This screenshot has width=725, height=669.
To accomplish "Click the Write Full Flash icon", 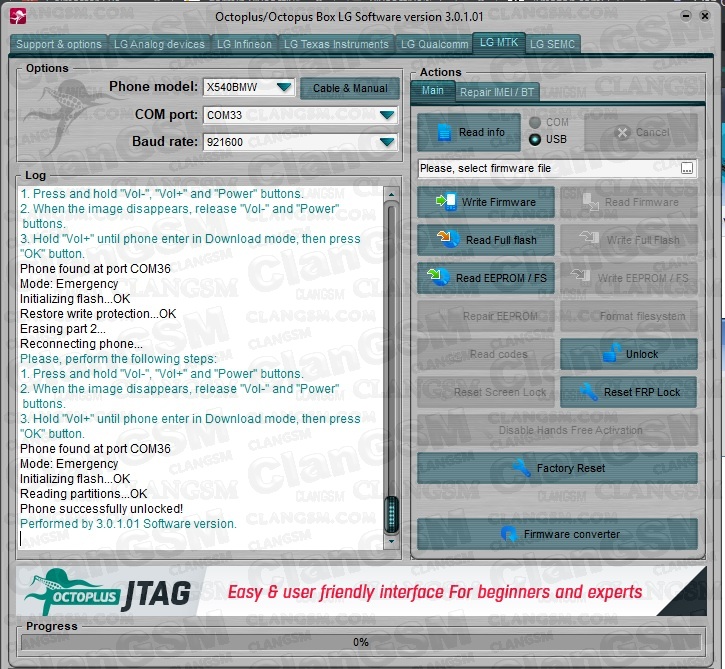I will pos(590,239).
